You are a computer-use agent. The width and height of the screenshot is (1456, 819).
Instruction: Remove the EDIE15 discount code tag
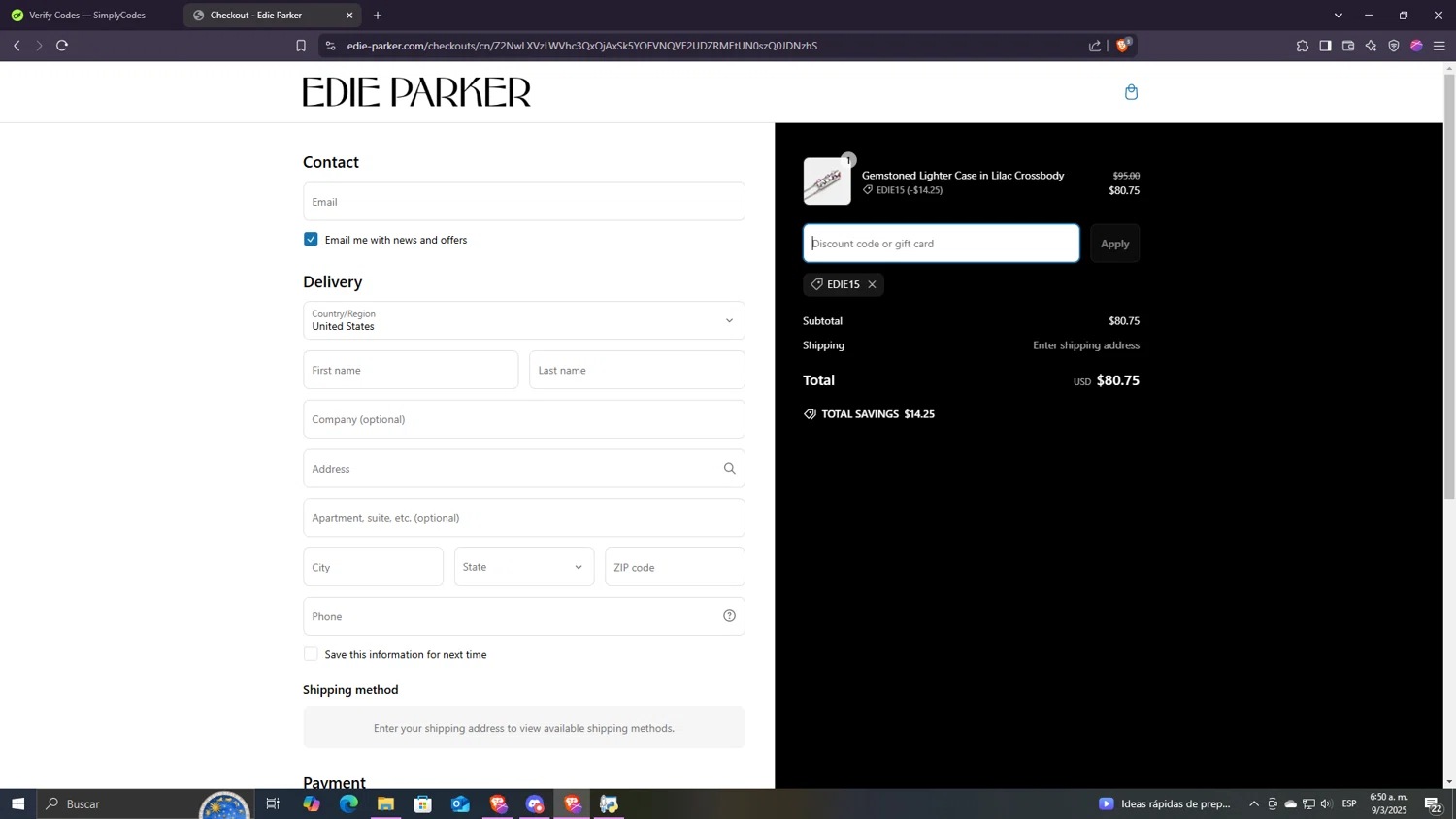coord(872,284)
